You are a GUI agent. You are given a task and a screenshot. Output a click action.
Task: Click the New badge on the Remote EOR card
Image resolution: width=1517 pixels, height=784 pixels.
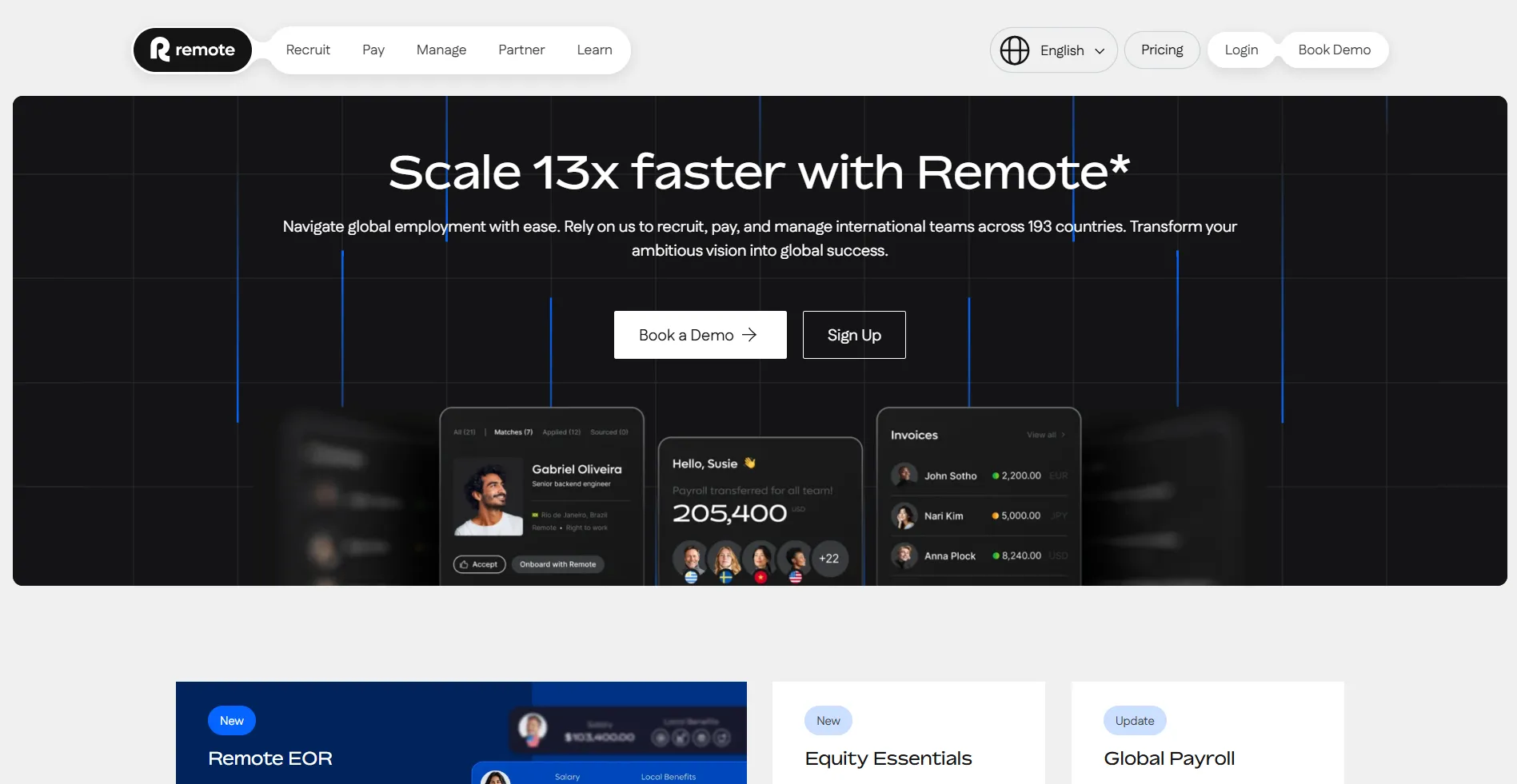coord(231,720)
